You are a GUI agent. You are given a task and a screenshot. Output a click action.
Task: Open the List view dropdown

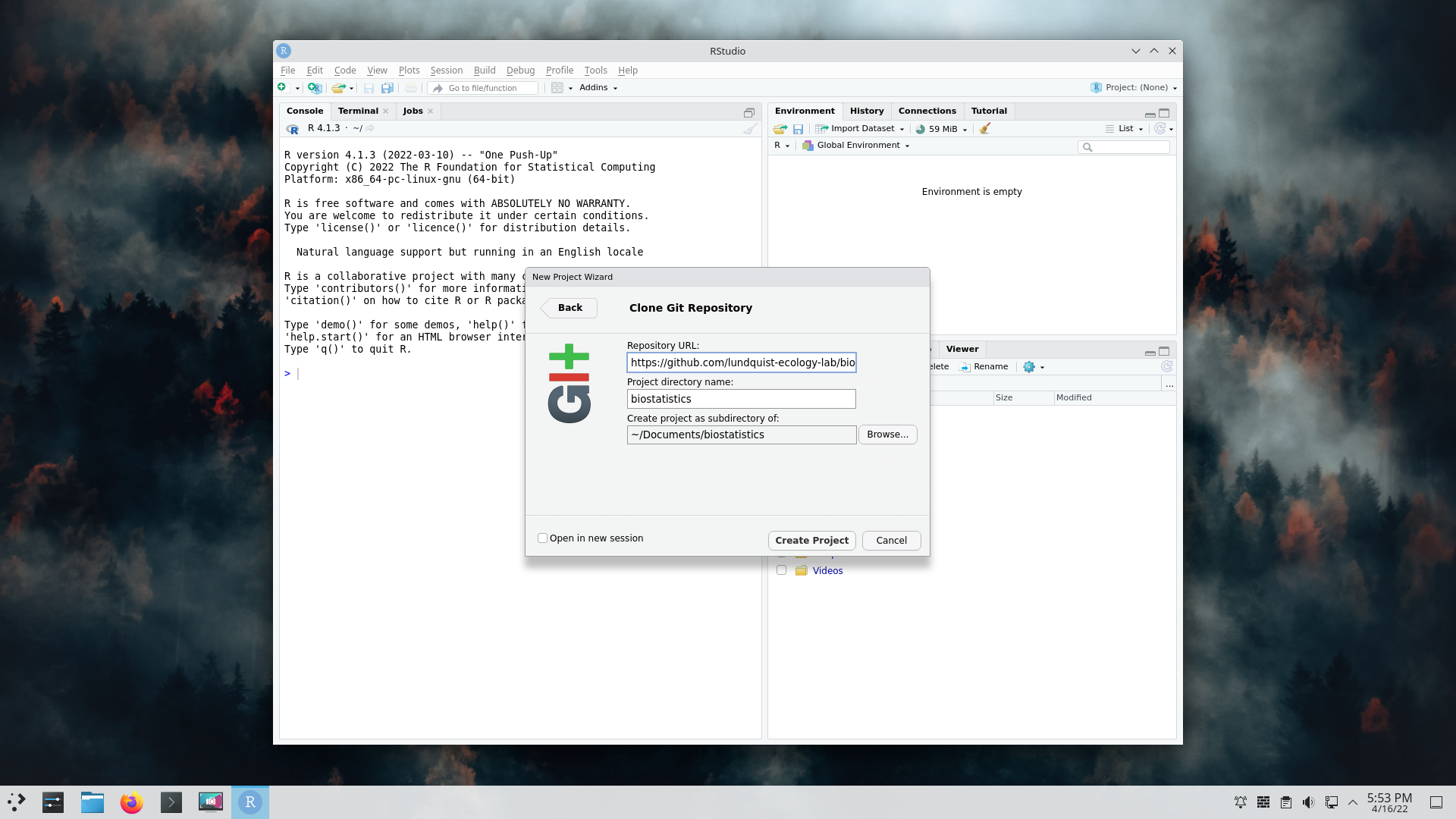coord(1125,129)
